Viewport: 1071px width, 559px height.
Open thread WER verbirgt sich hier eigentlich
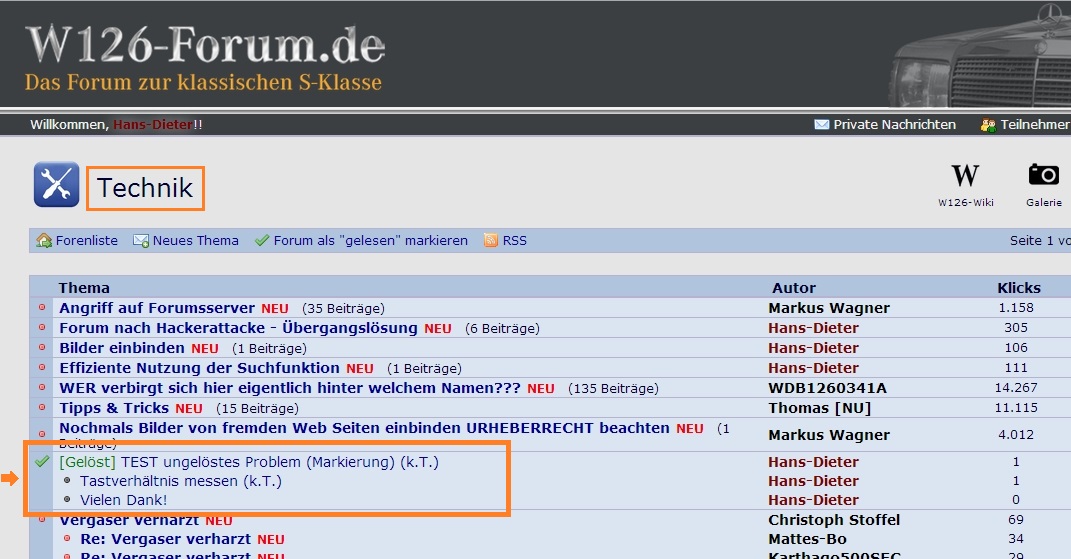(x=290, y=388)
